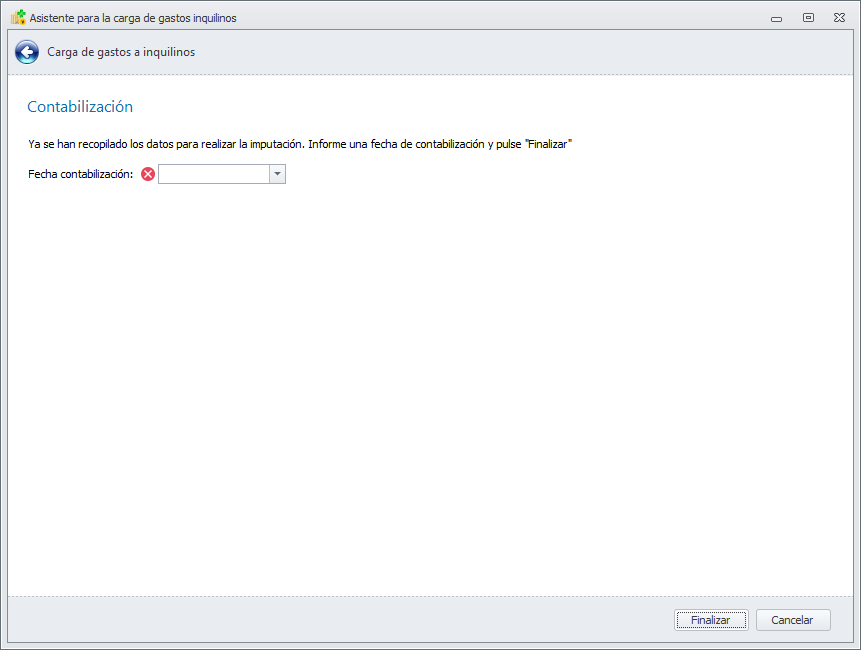Maximize the Asistente window
This screenshot has height=650, width=861.
pyautogui.click(x=808, y=18)
